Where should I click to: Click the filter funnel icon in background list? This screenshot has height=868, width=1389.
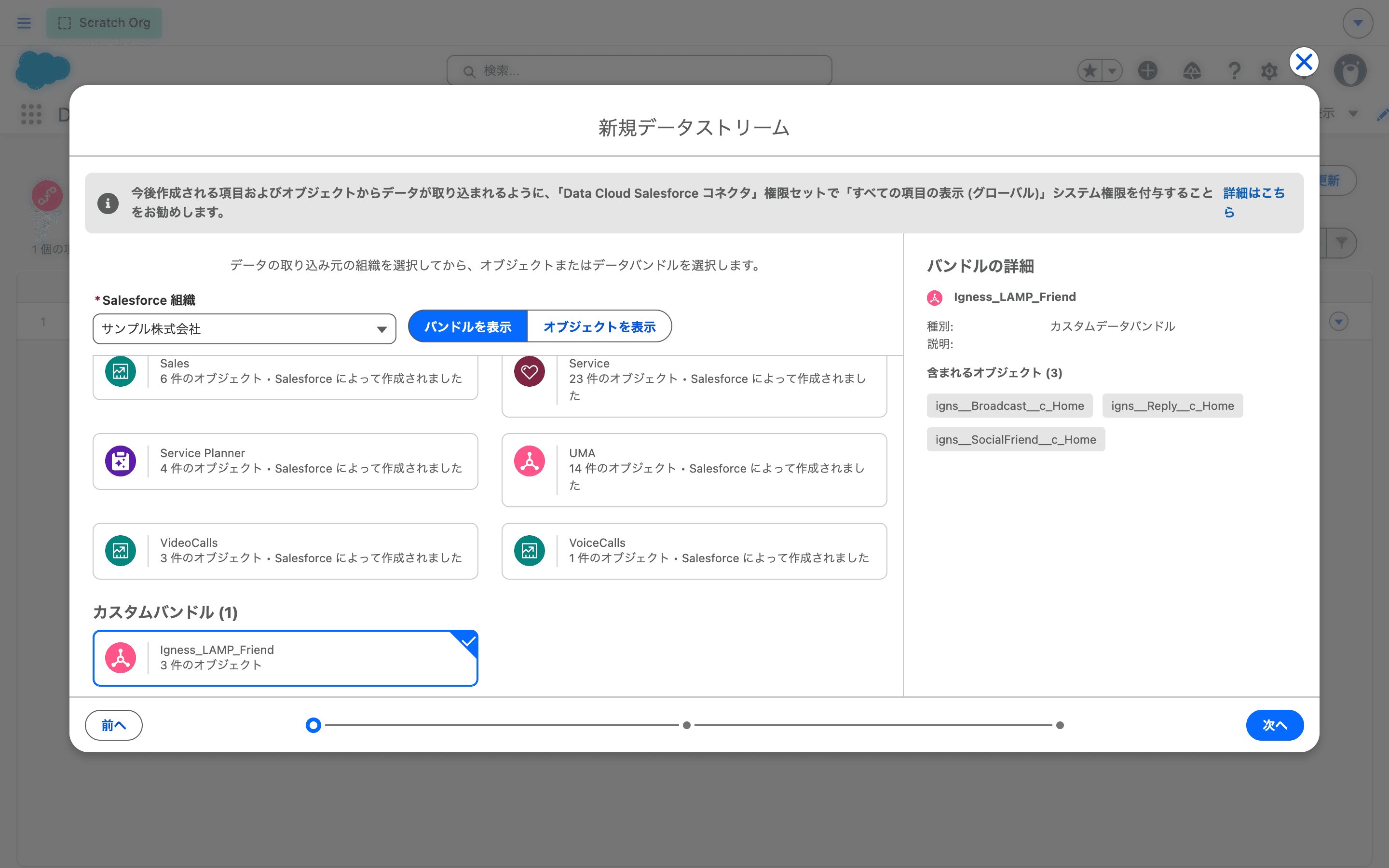click(x=1341, y=243)
